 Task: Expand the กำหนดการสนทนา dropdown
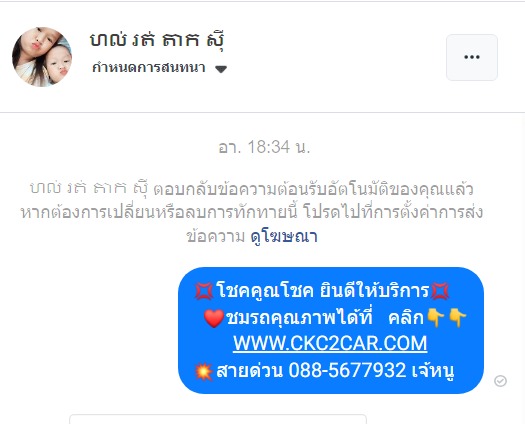(x=159, y=68)
